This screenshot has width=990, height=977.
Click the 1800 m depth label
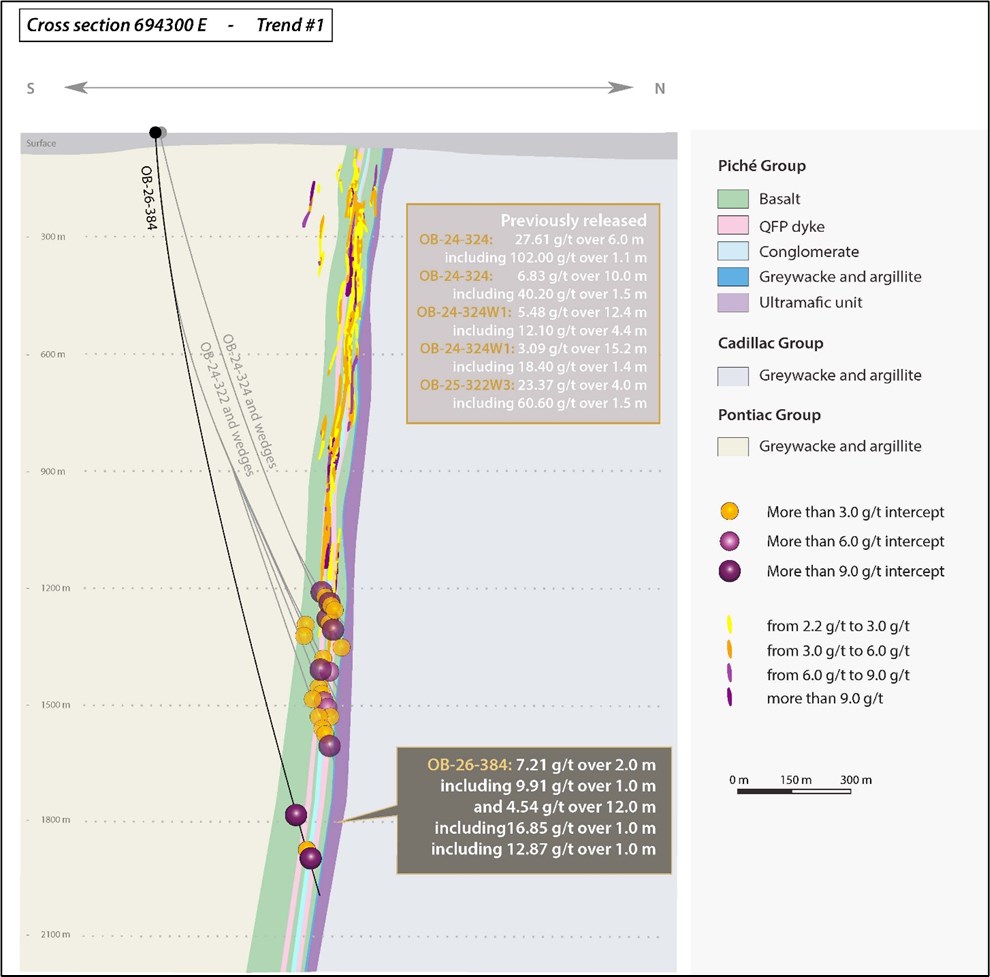click(45, 821)
